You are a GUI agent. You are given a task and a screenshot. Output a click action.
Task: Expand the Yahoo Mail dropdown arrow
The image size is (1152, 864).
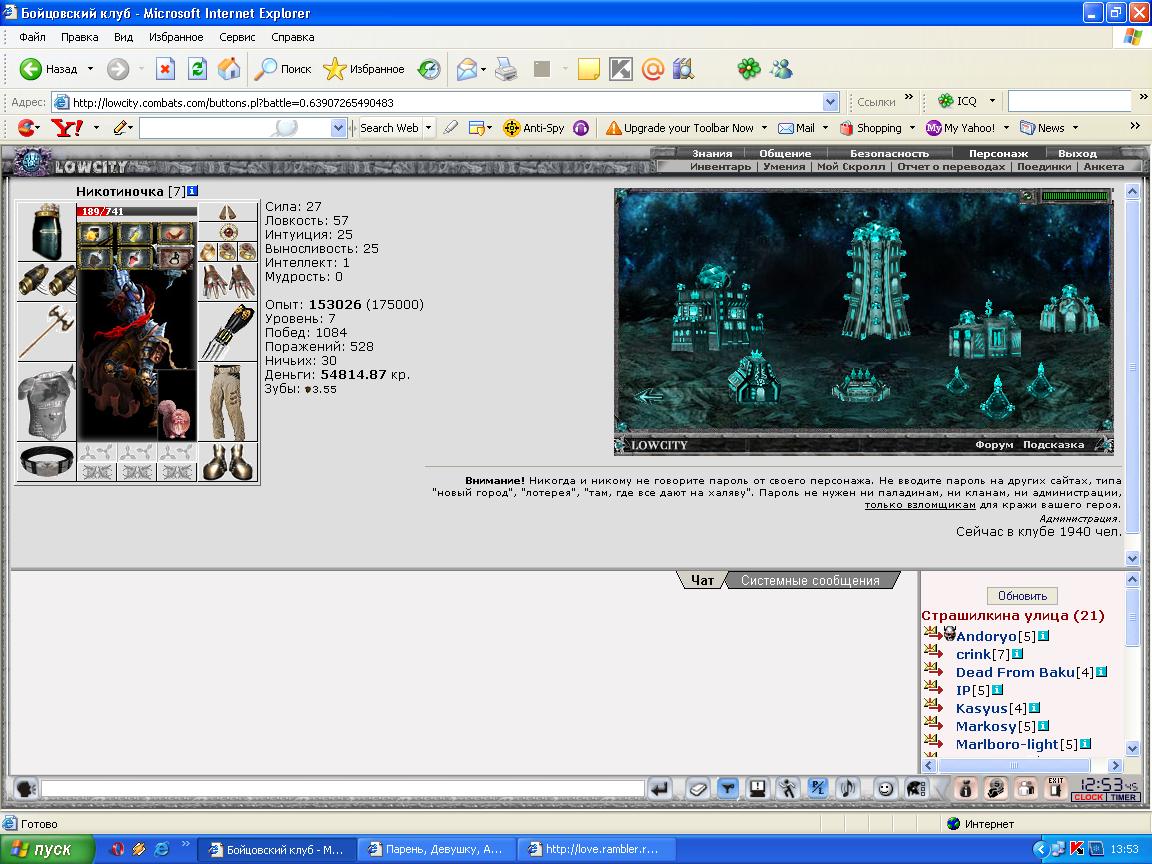825,128
